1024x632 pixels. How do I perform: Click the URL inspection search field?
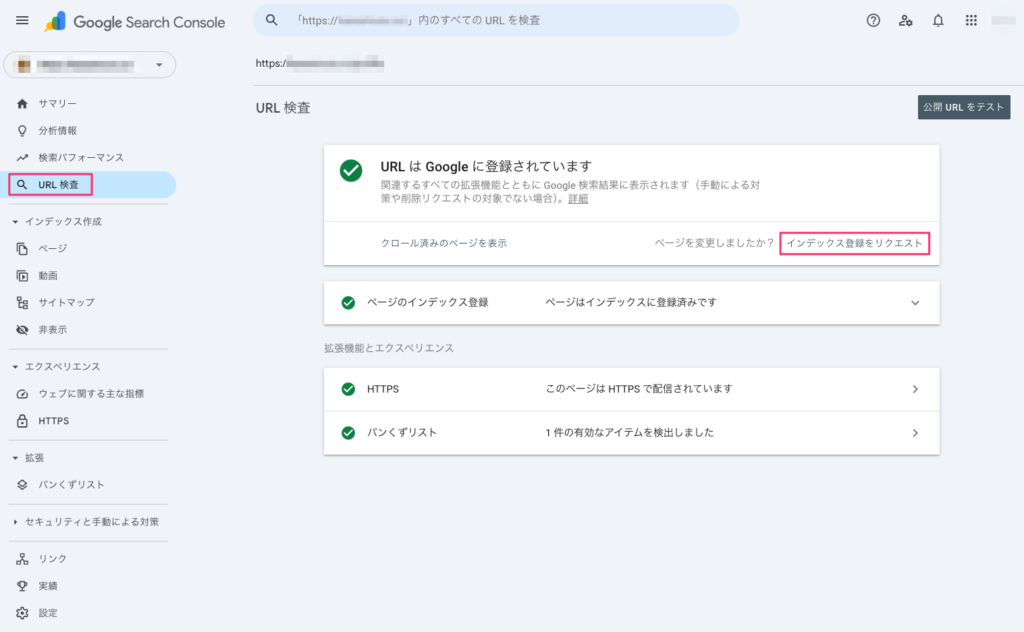(500, 19)
